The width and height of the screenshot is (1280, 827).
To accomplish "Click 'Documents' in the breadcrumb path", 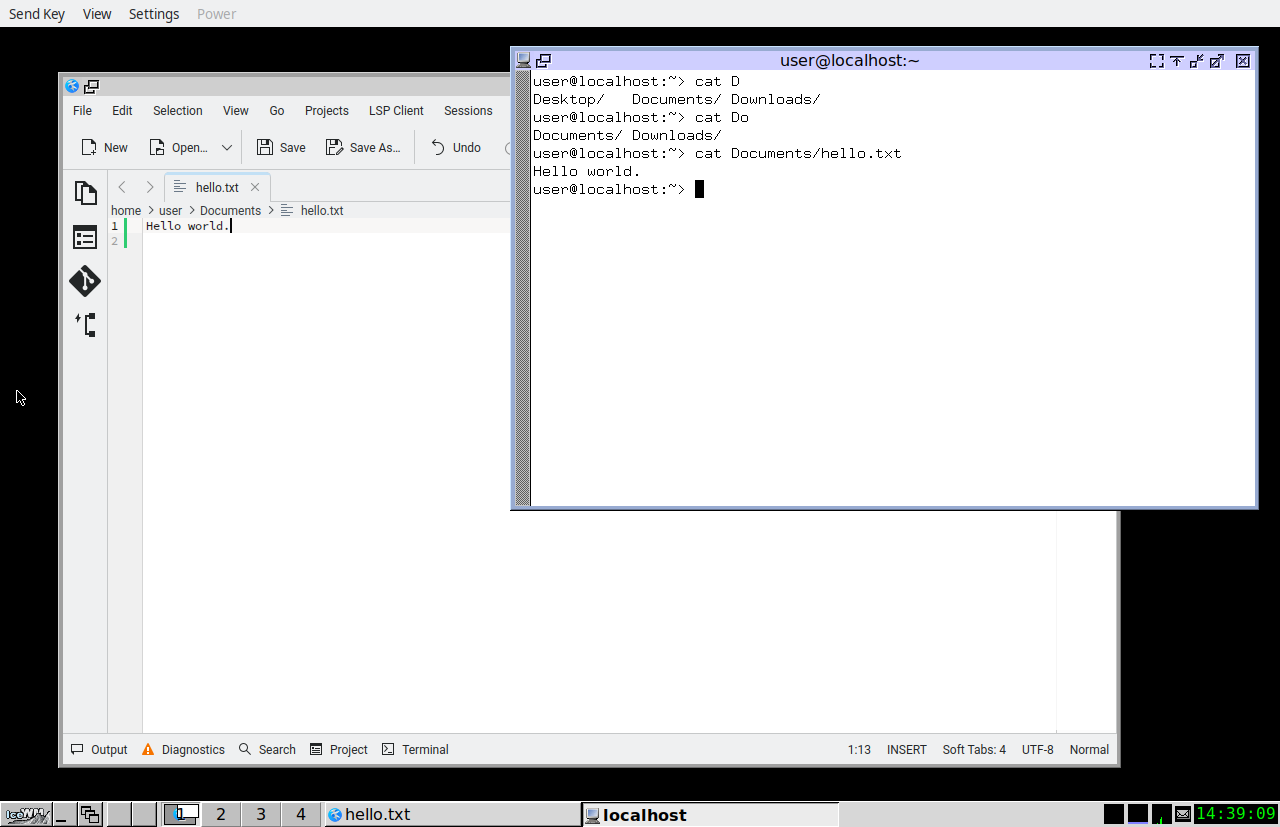I will (230, 210).
